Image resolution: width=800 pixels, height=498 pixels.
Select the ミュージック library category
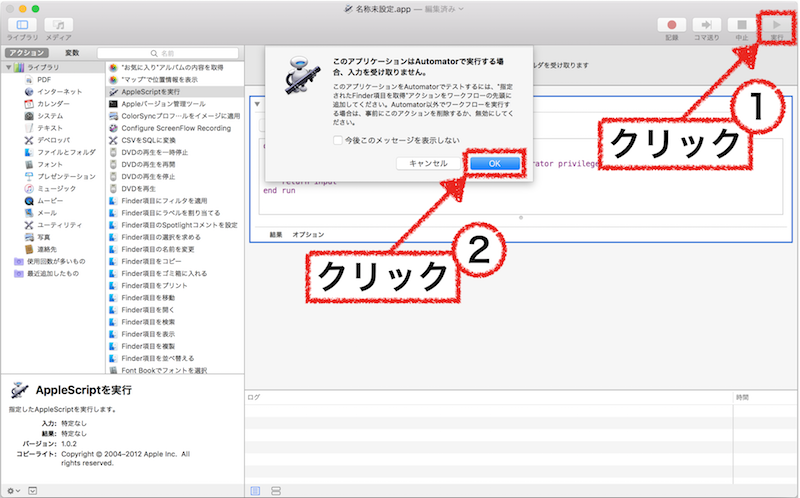(x=51, y=188)
